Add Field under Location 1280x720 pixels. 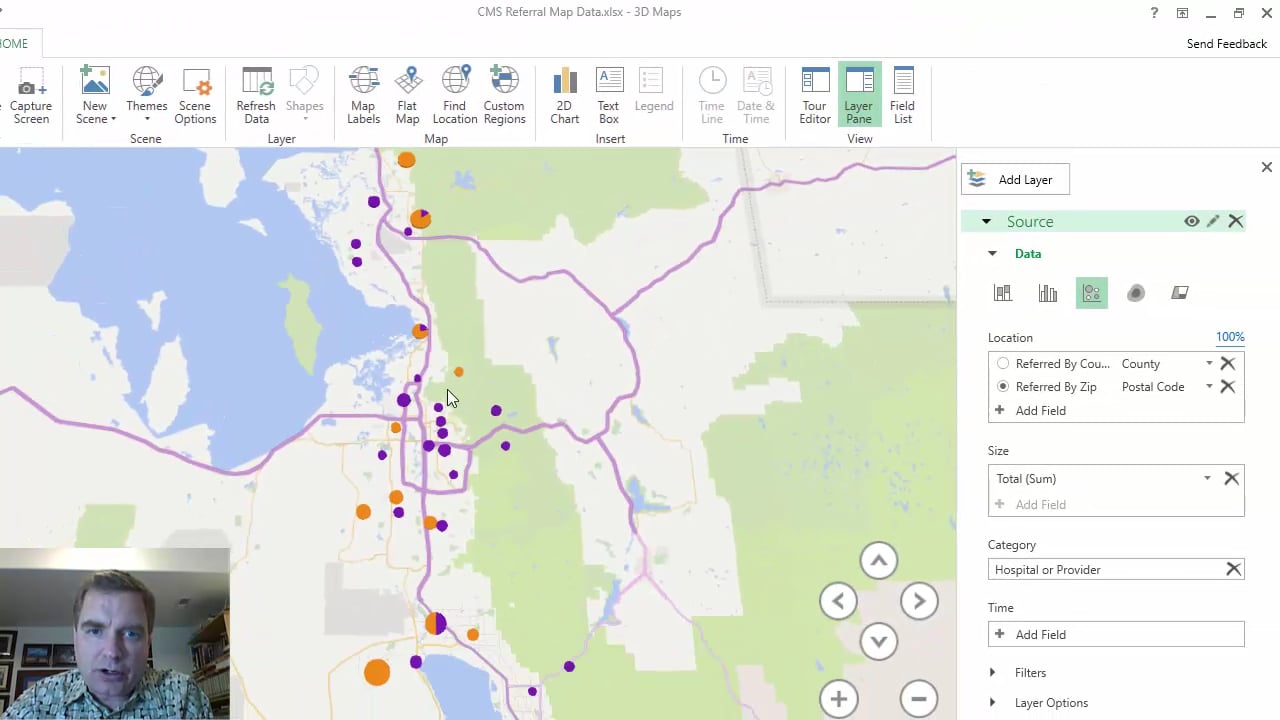click(1040, 410)
